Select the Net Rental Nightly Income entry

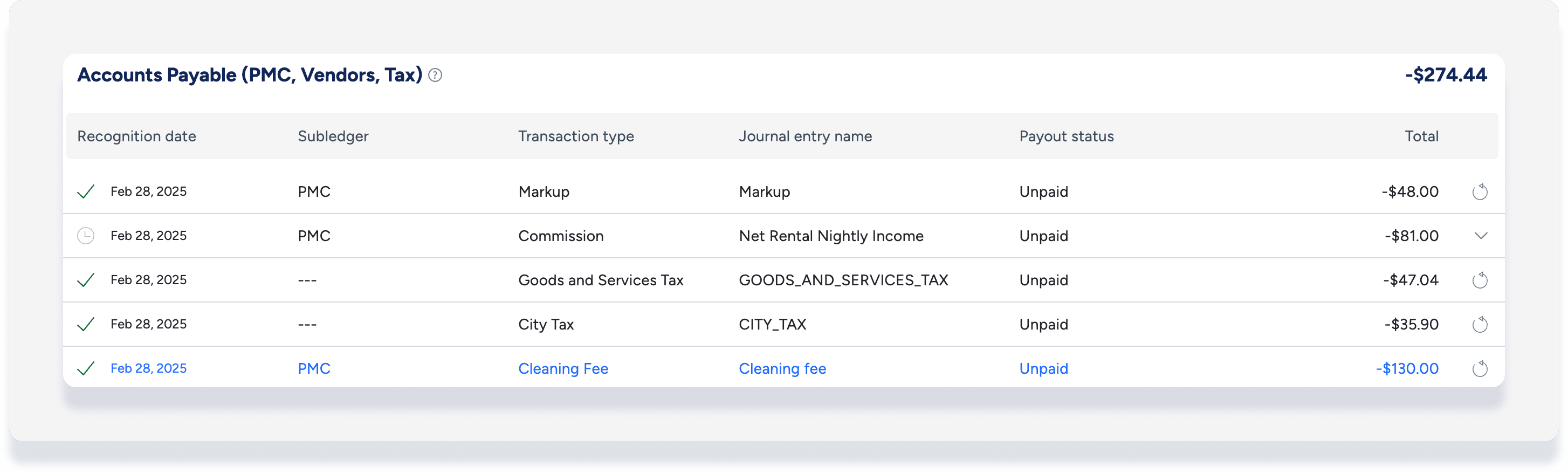(831, 236)
